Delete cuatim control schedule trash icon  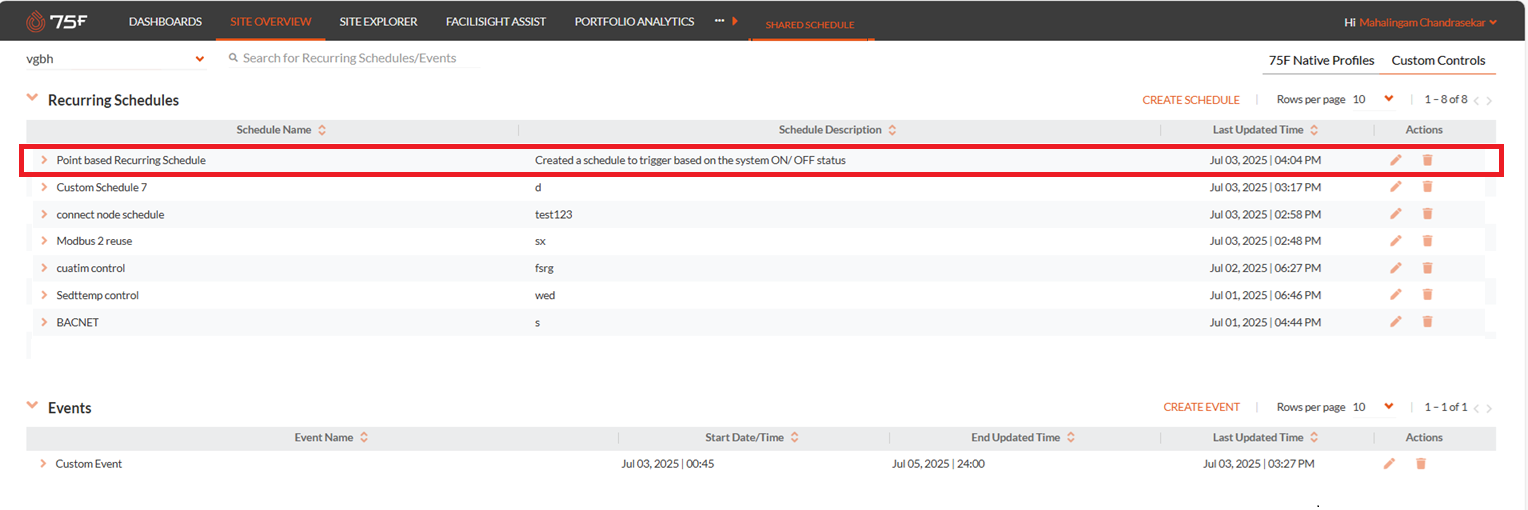click(1427, 268)
